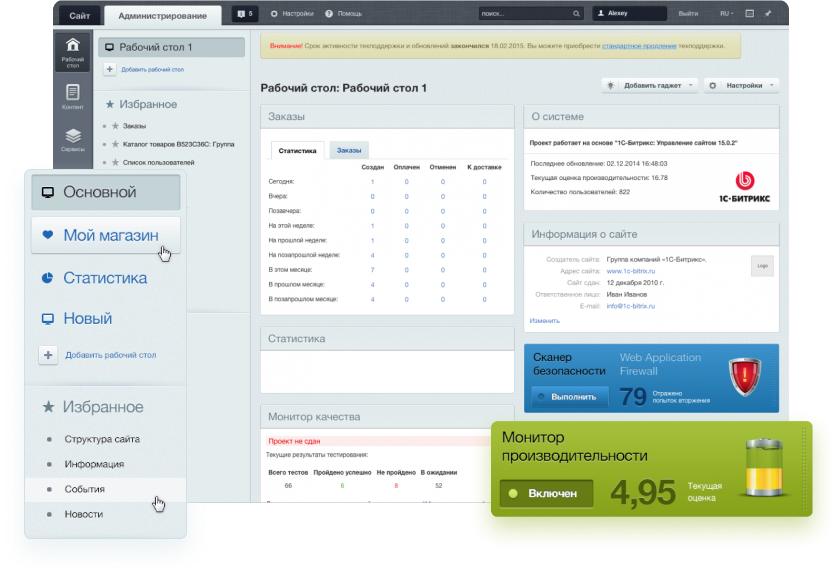The width and height of the screenshot is (837, 575).
Task: Click the notifications counter badge in top bar
Action: point(245,14)
